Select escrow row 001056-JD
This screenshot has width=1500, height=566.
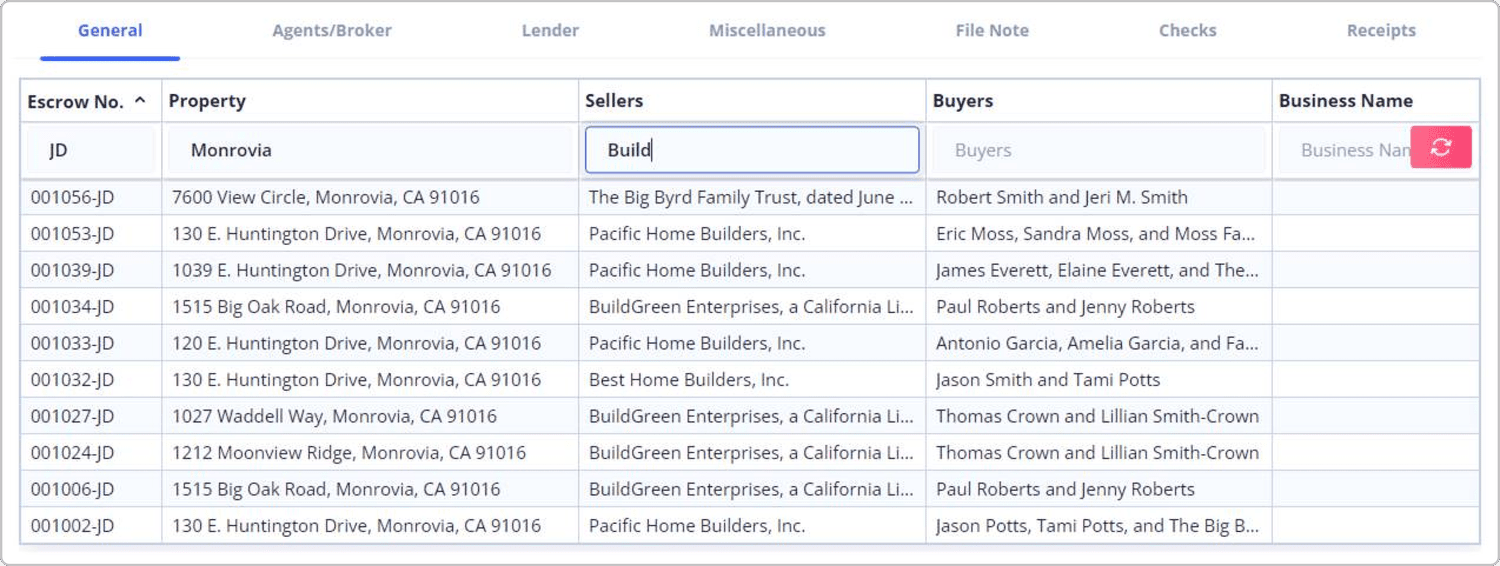(x=72, y=197)
